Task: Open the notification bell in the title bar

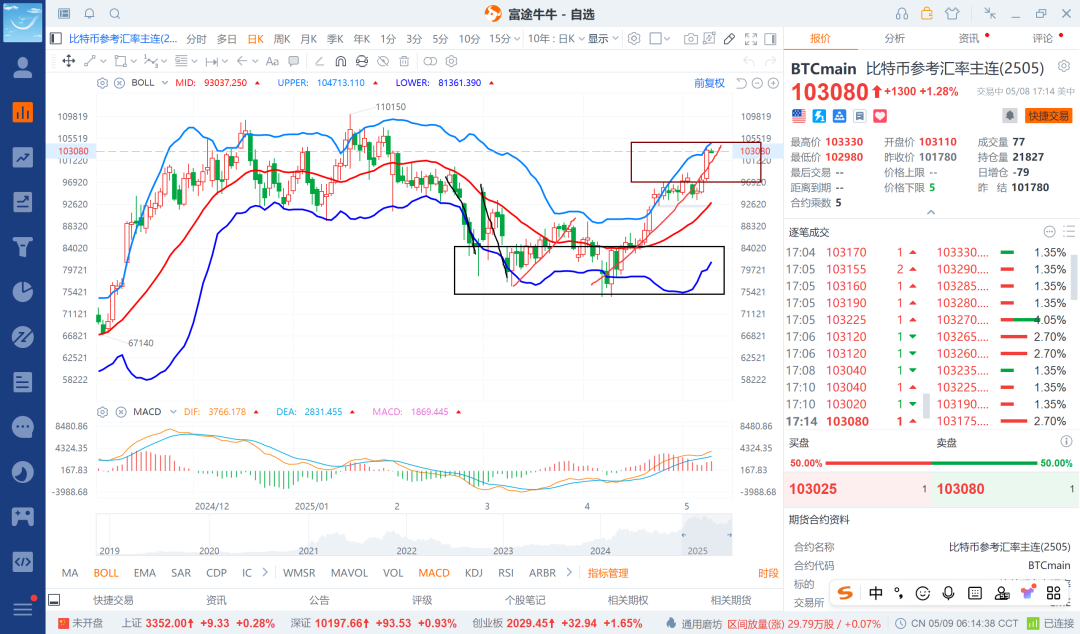Action: pos(90,14)
